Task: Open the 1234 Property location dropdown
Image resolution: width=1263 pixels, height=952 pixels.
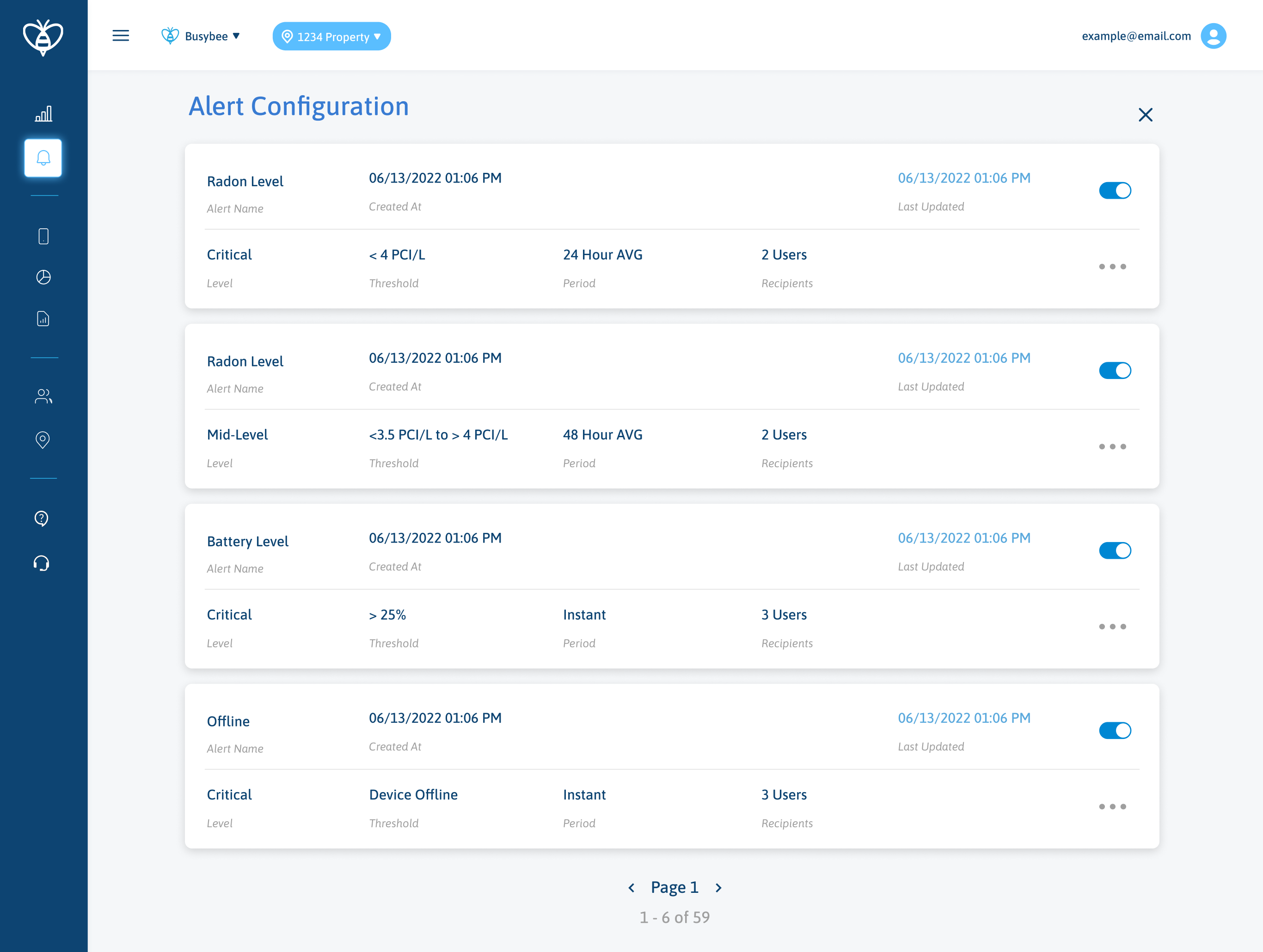Action: pyautogui.click(x=331, y=36)
